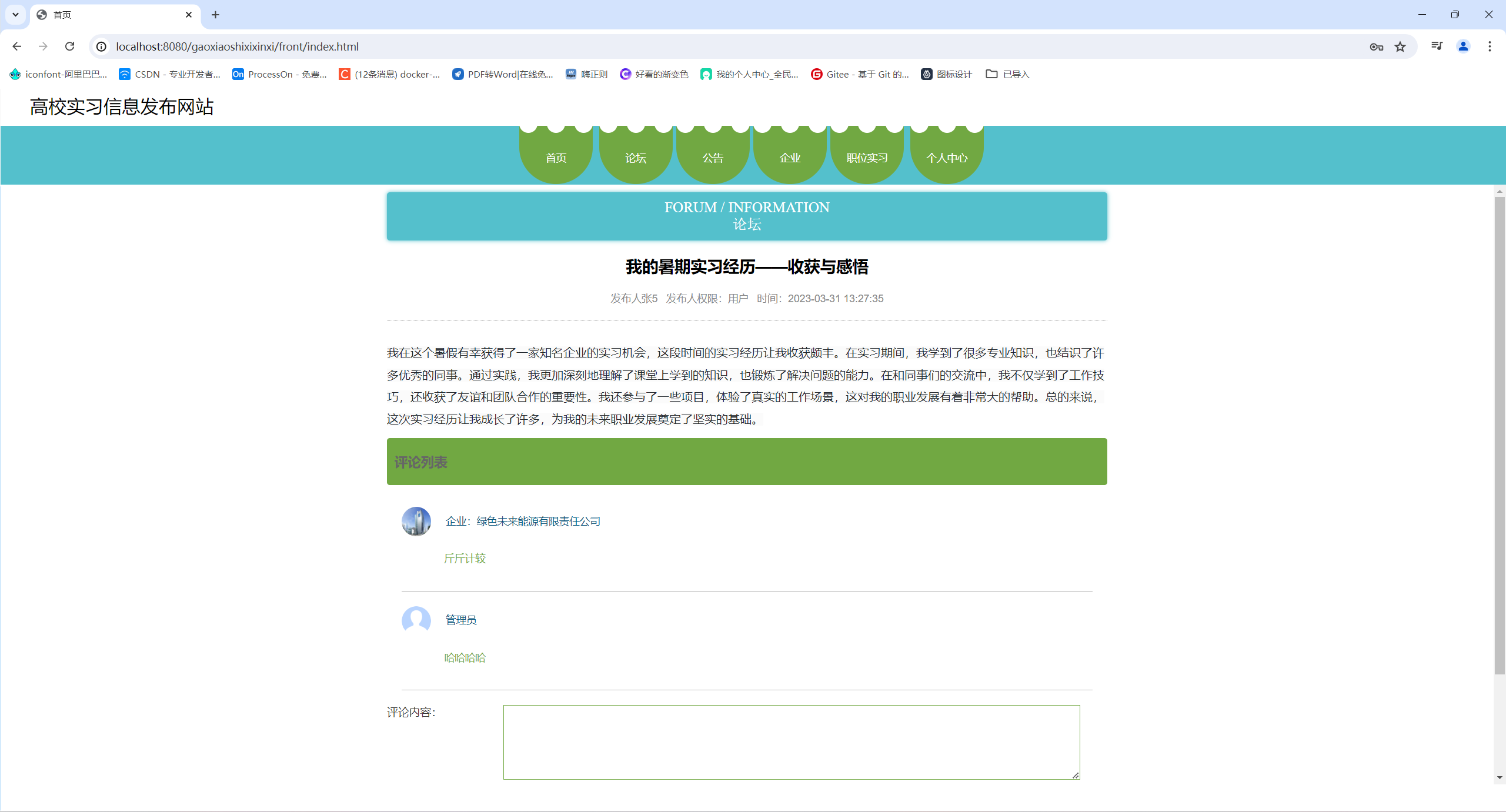This screenshot has height=812, width=1506.
Task: Click the 管理员 user avatar
Action: coord(416,620)
